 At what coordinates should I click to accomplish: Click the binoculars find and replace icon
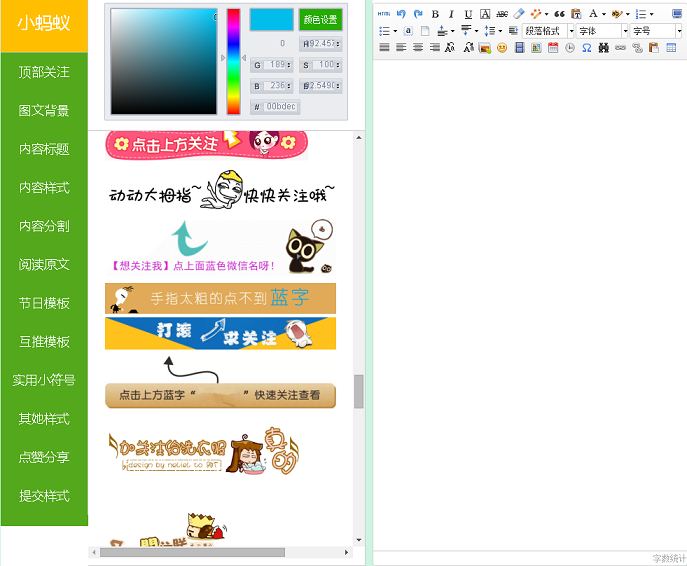pyautogui.click(x=603, y=47)
